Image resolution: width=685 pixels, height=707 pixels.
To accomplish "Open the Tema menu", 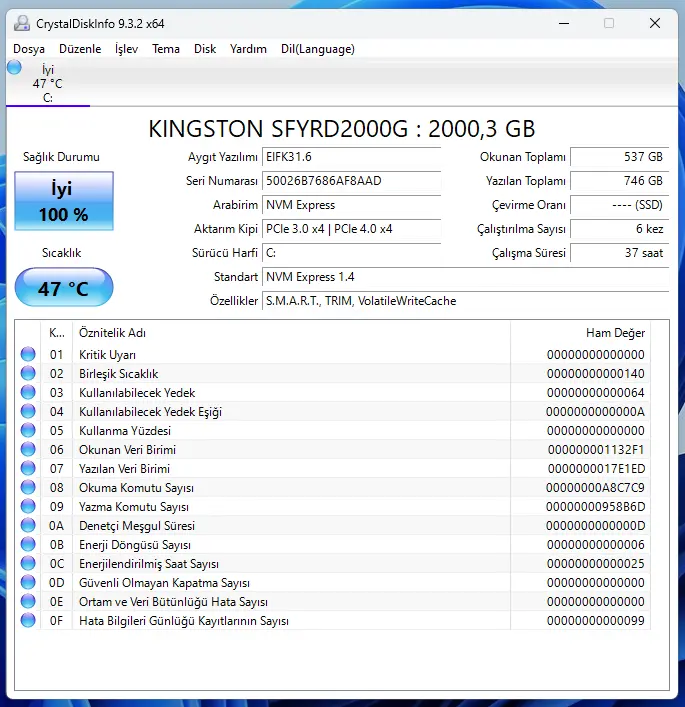I will click(x=166, y=49).
